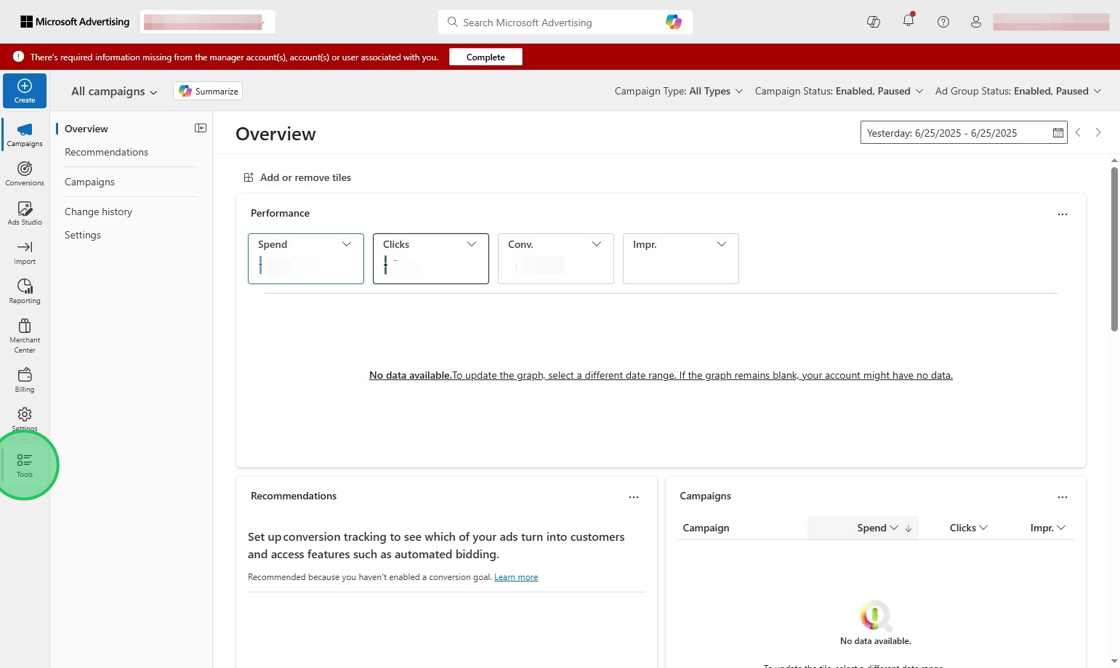Click the page vertical scrollbar

(1114, 249)
